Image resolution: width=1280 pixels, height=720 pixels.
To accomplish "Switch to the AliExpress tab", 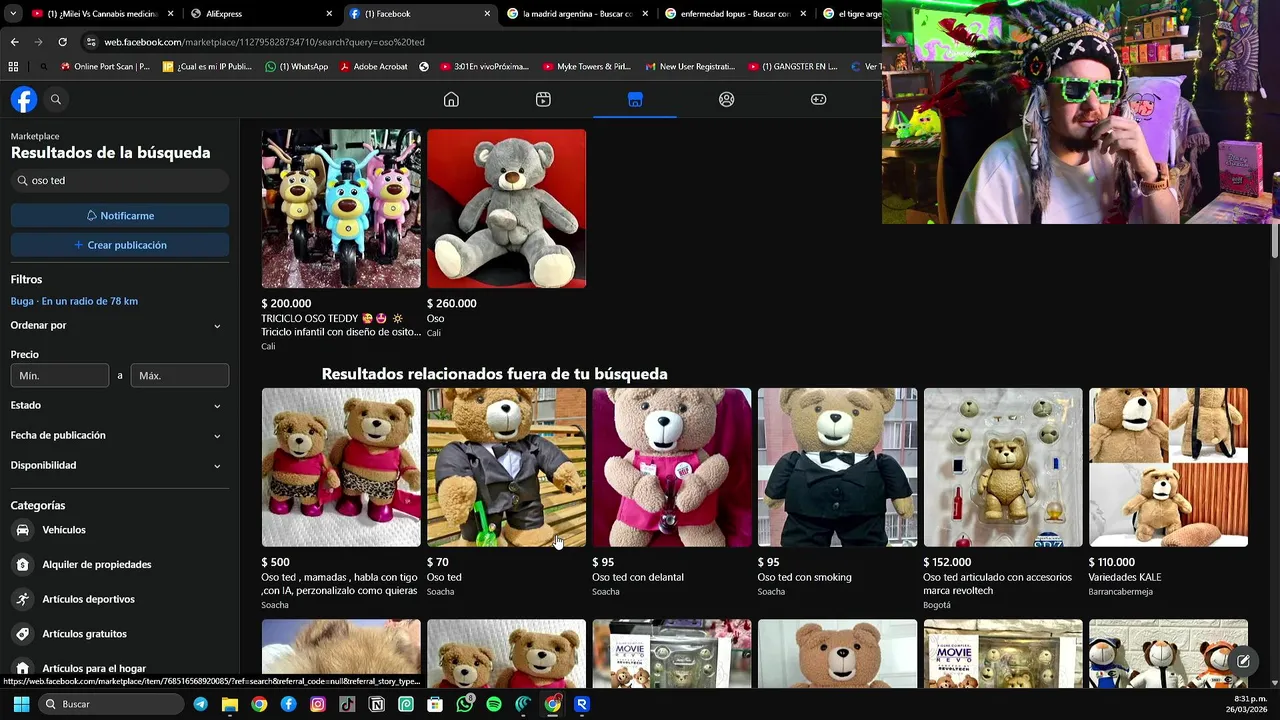I will (262, 14).
